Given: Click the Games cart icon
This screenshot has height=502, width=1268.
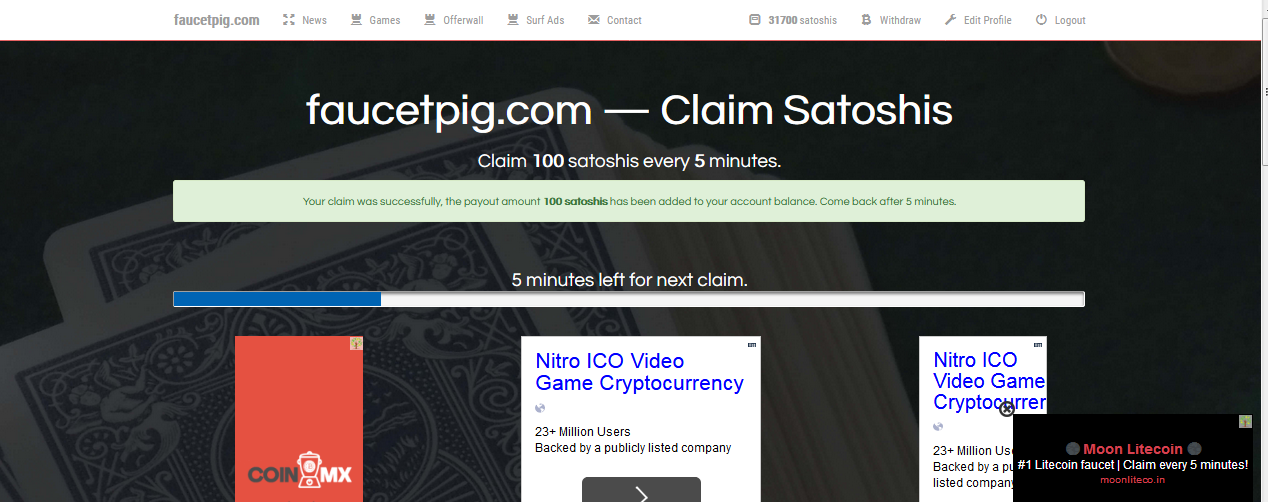Looking at the screenshot, I should point(356,20).
